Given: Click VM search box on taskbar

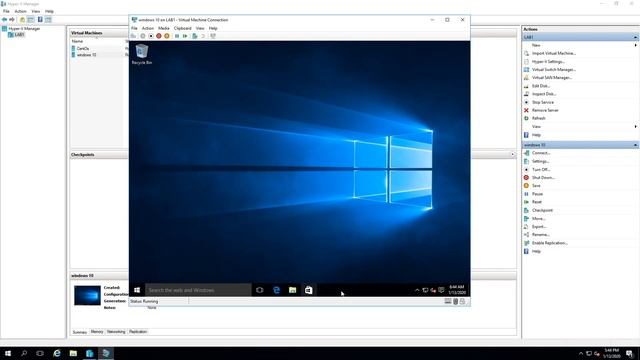Looking at the screenshot, I should coord(198,290).
